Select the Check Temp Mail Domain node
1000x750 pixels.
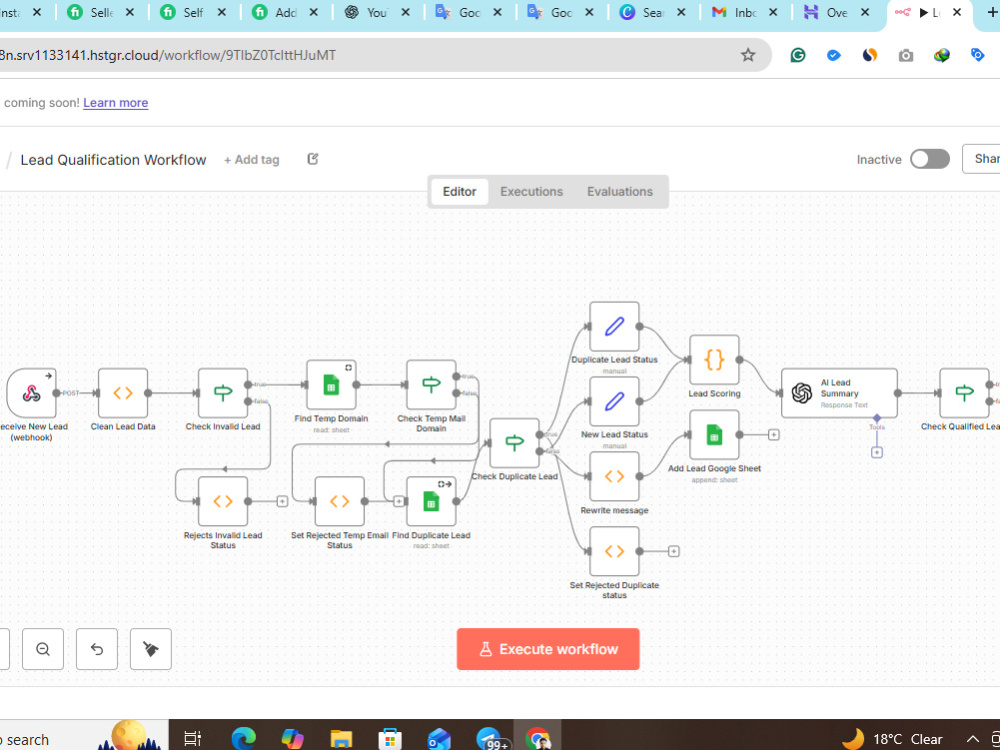(x=431, y=385)
